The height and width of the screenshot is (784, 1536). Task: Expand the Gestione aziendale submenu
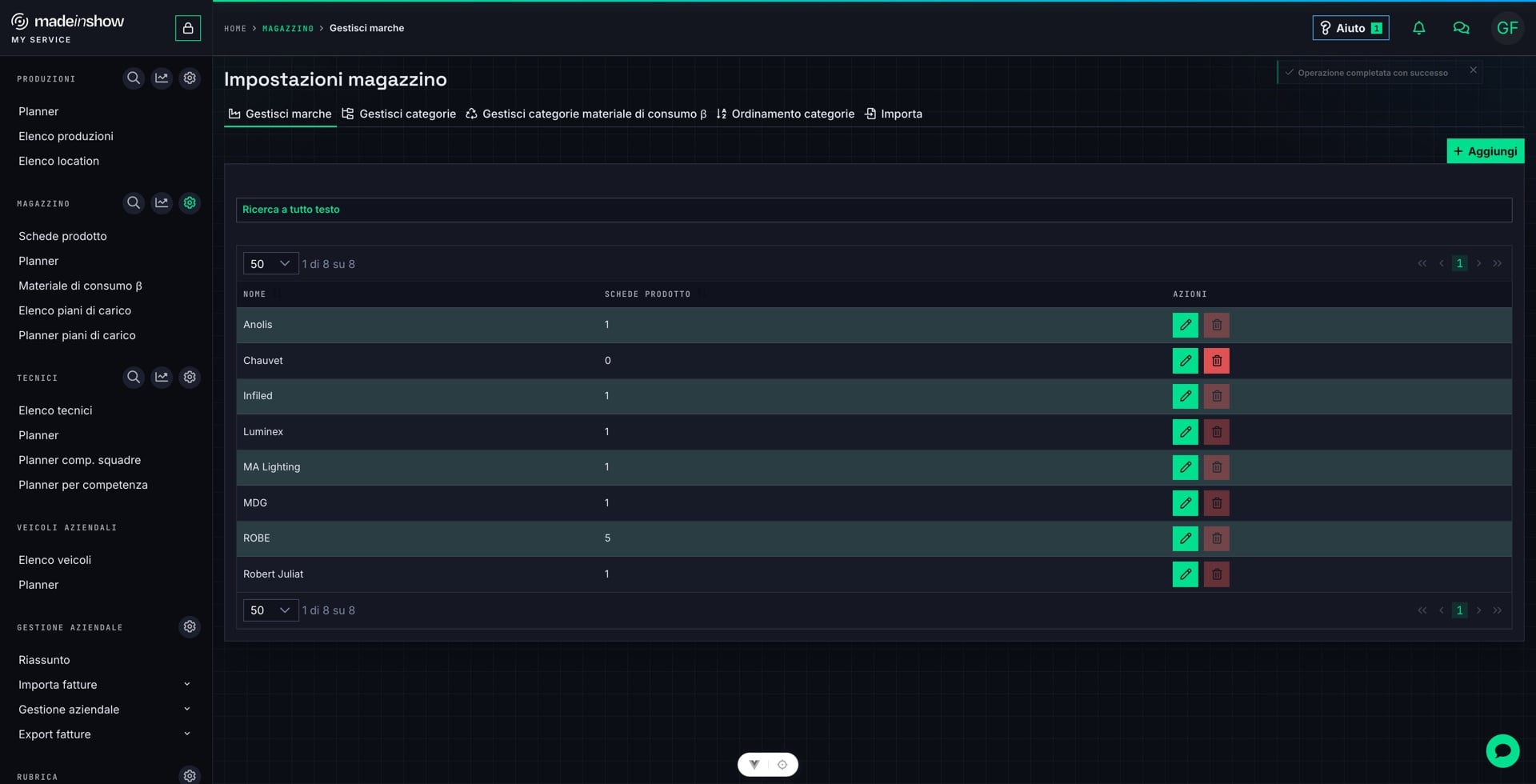(x=186, y=710)
